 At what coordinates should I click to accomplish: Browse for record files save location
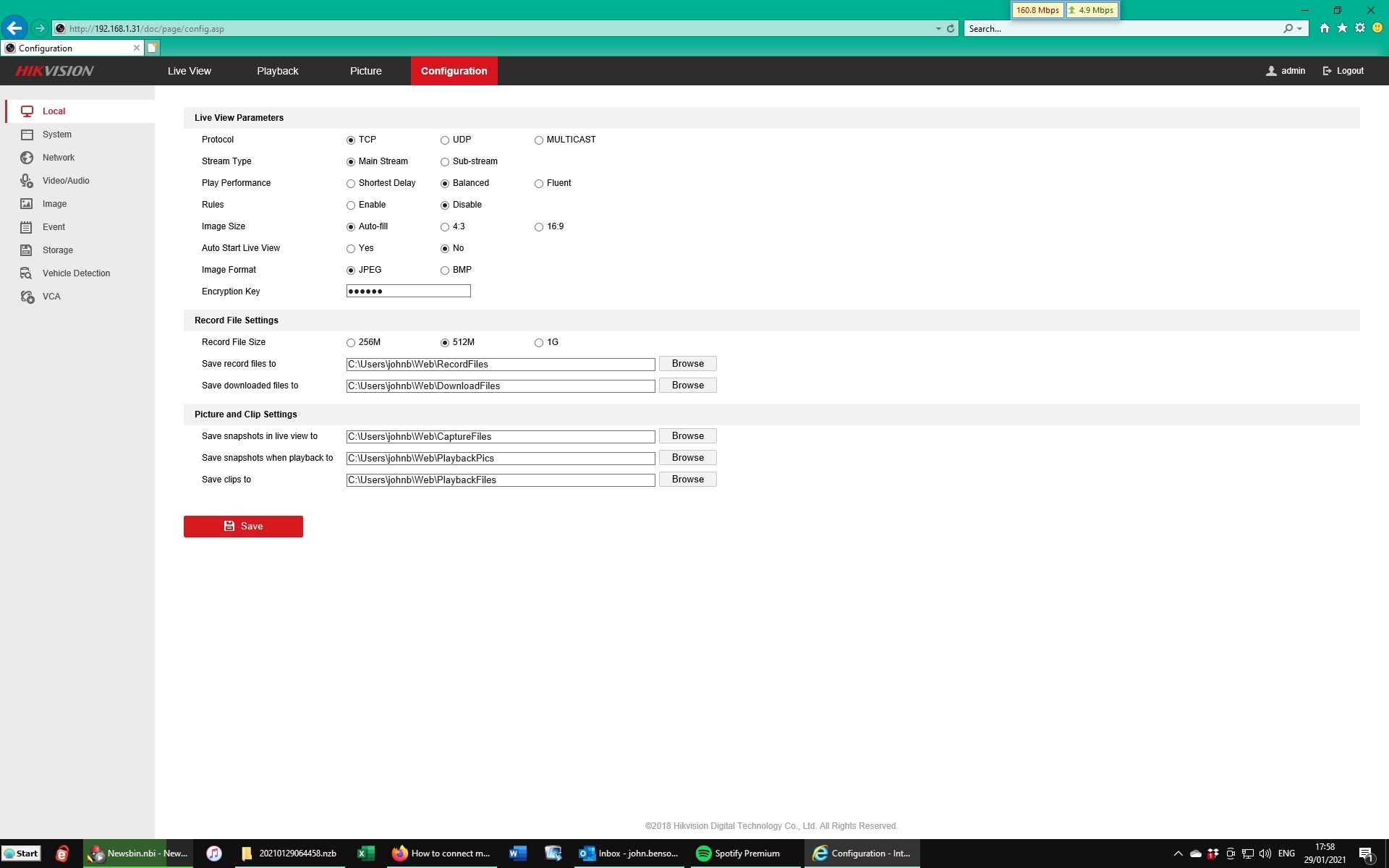tap(688, 363)
